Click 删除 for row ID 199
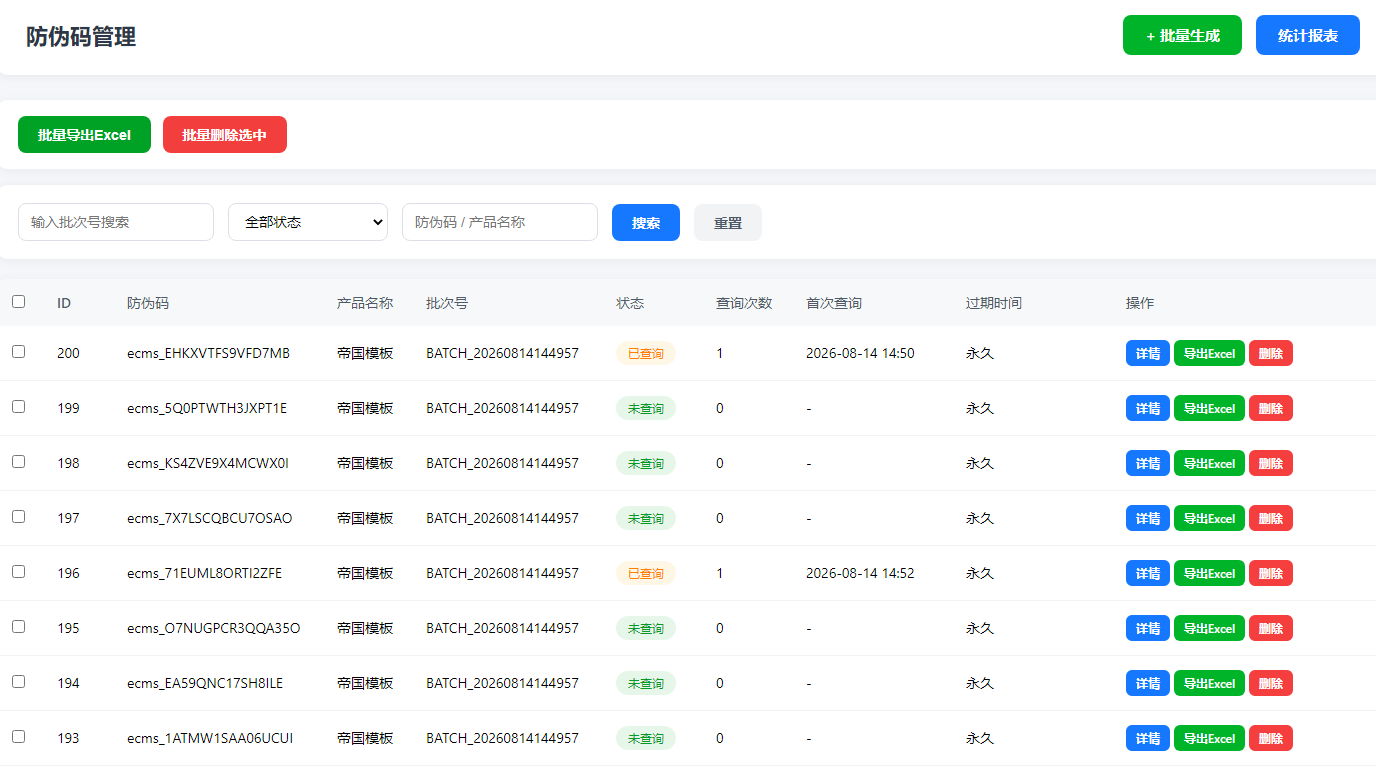The image size is (1376, 768). (1271, 408)
